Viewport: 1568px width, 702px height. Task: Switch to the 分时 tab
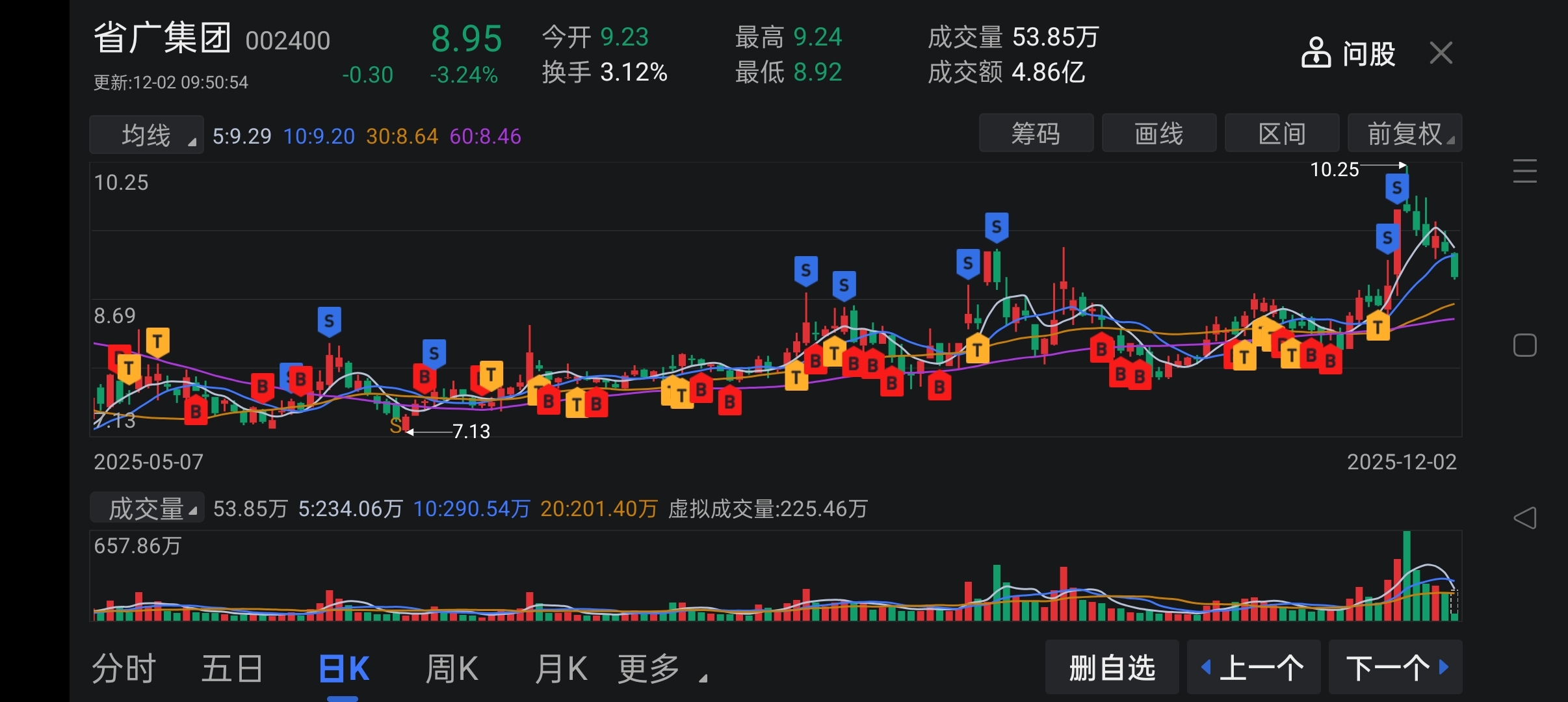[124, 669]
